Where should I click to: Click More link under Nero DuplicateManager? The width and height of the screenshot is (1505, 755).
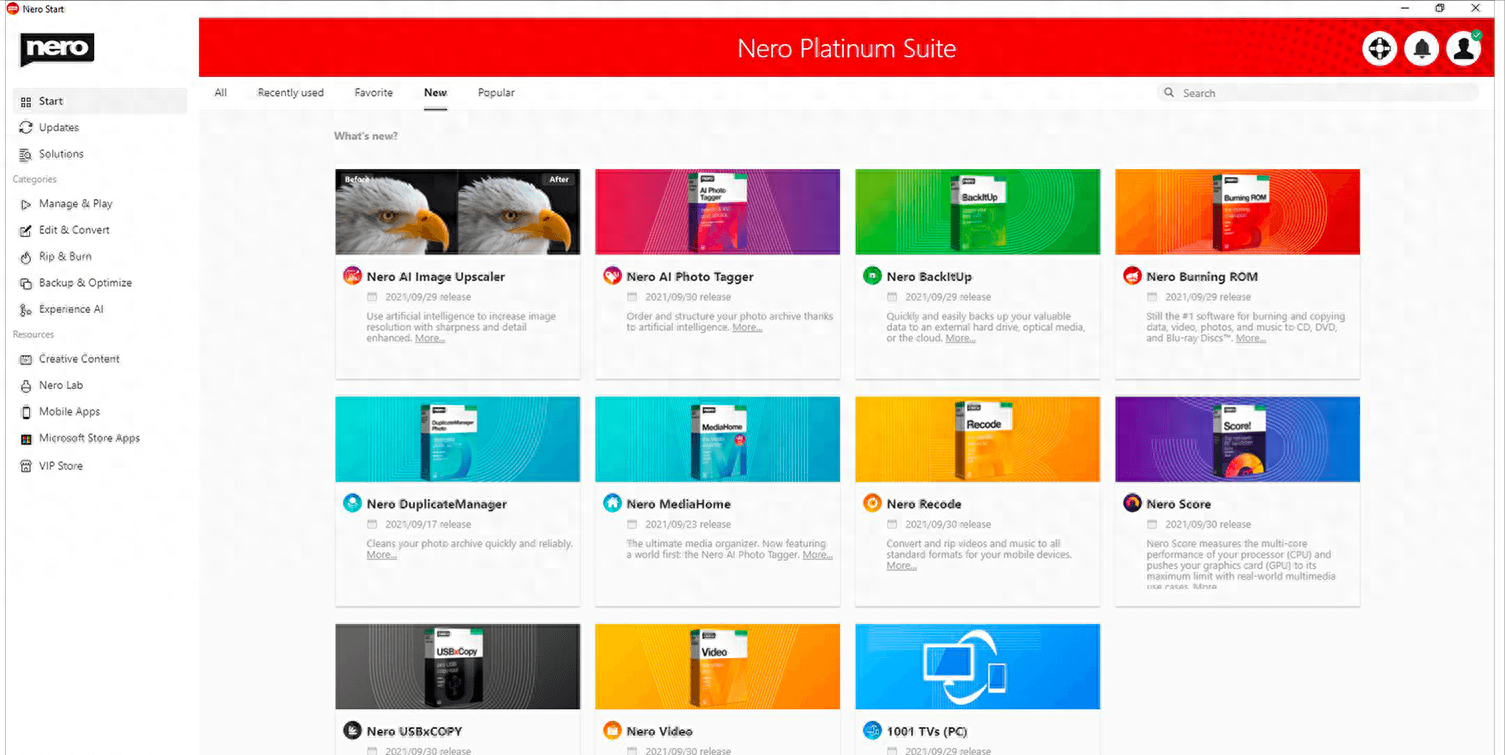click(x=381, y=555)
